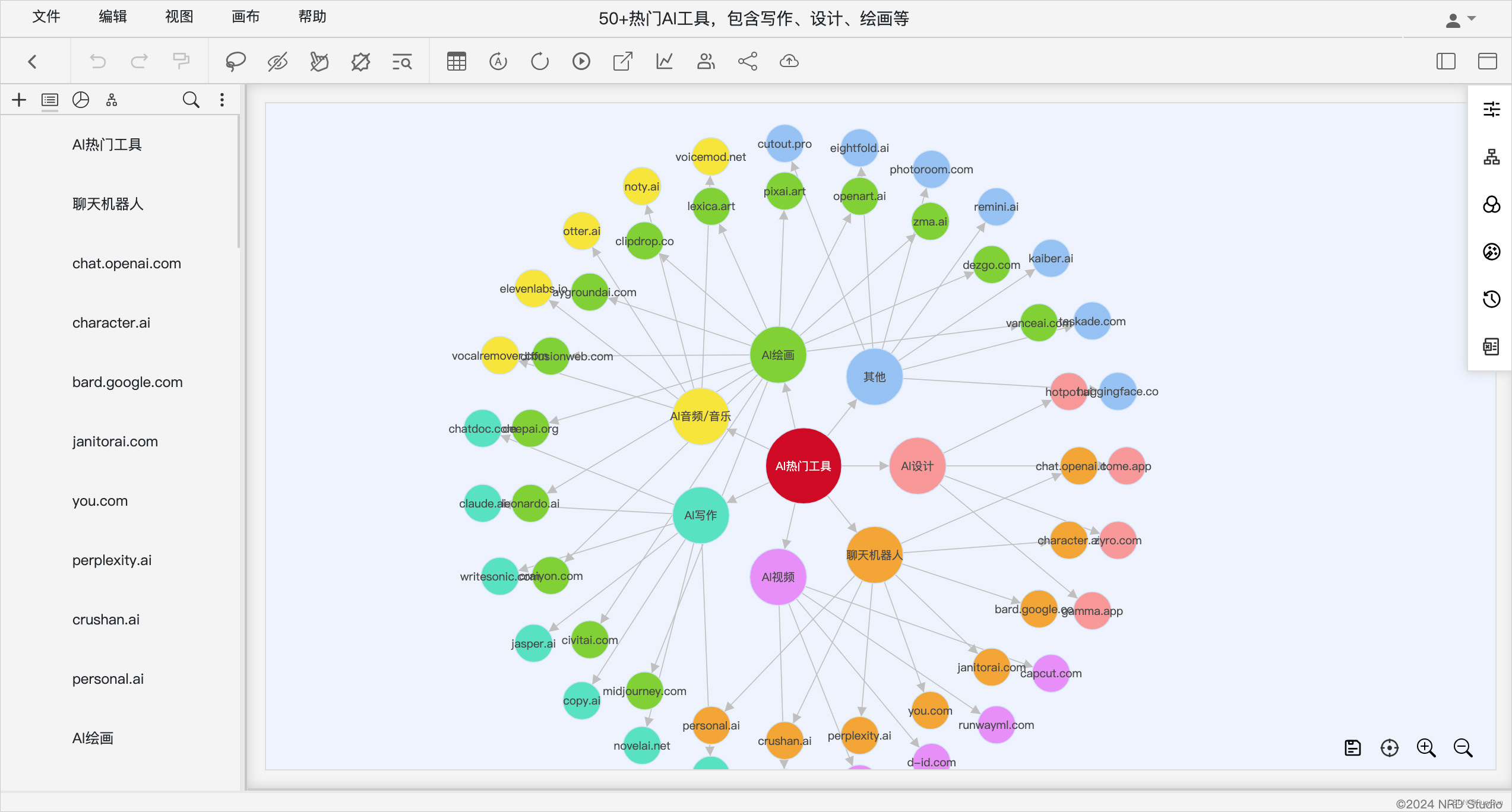Open the hierarchy view in the left panel
1512x812 pixels.
[111, 100]
